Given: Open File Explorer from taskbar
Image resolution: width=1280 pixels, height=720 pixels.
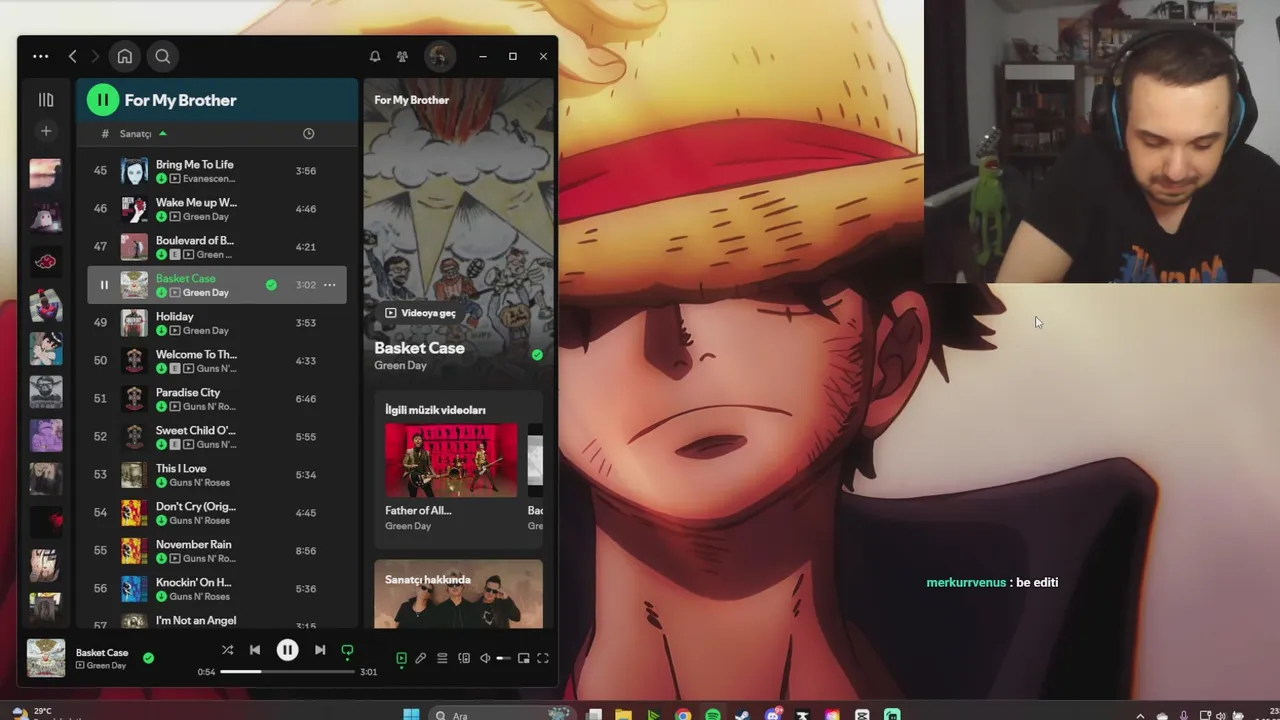Looking at the screenshot, I should [x=623, y=714].
